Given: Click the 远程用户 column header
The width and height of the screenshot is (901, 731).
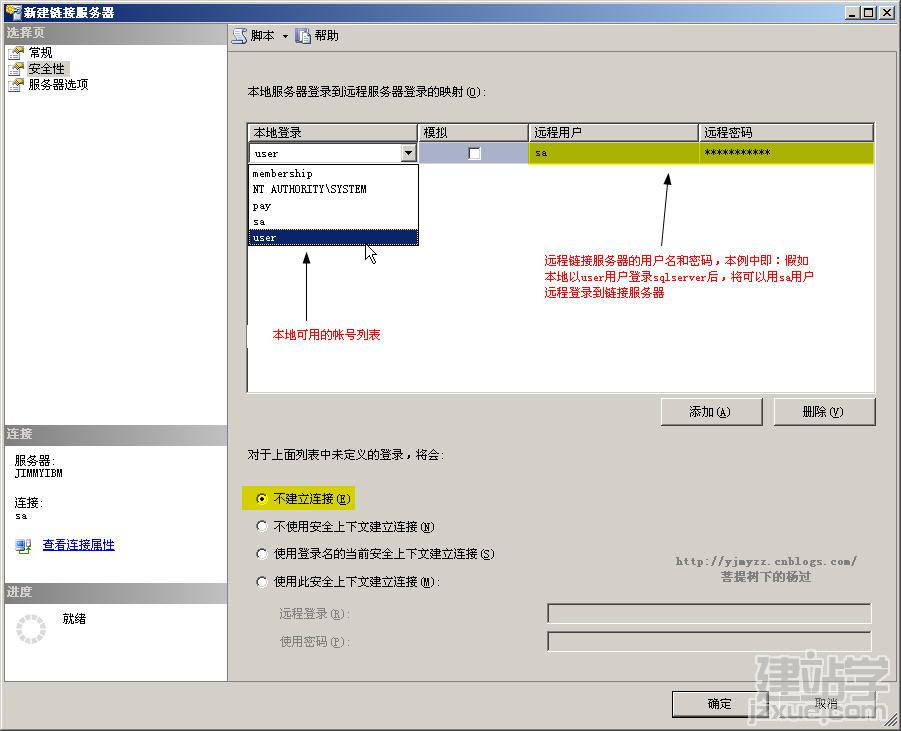Looking at the screenshot, I should pos(613,133).
